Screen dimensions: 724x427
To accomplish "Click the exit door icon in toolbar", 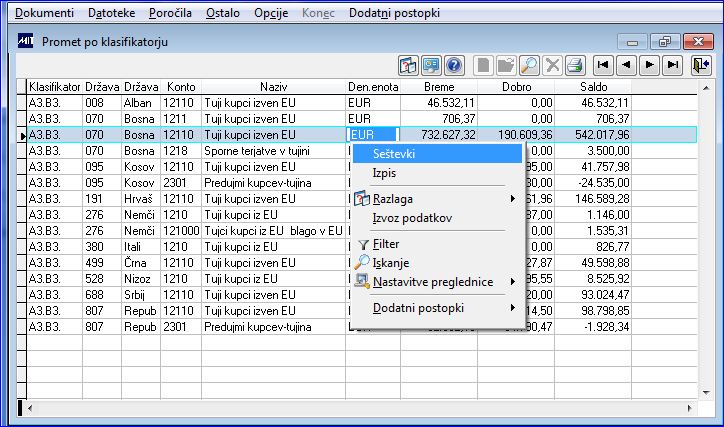I will [701, 66].
